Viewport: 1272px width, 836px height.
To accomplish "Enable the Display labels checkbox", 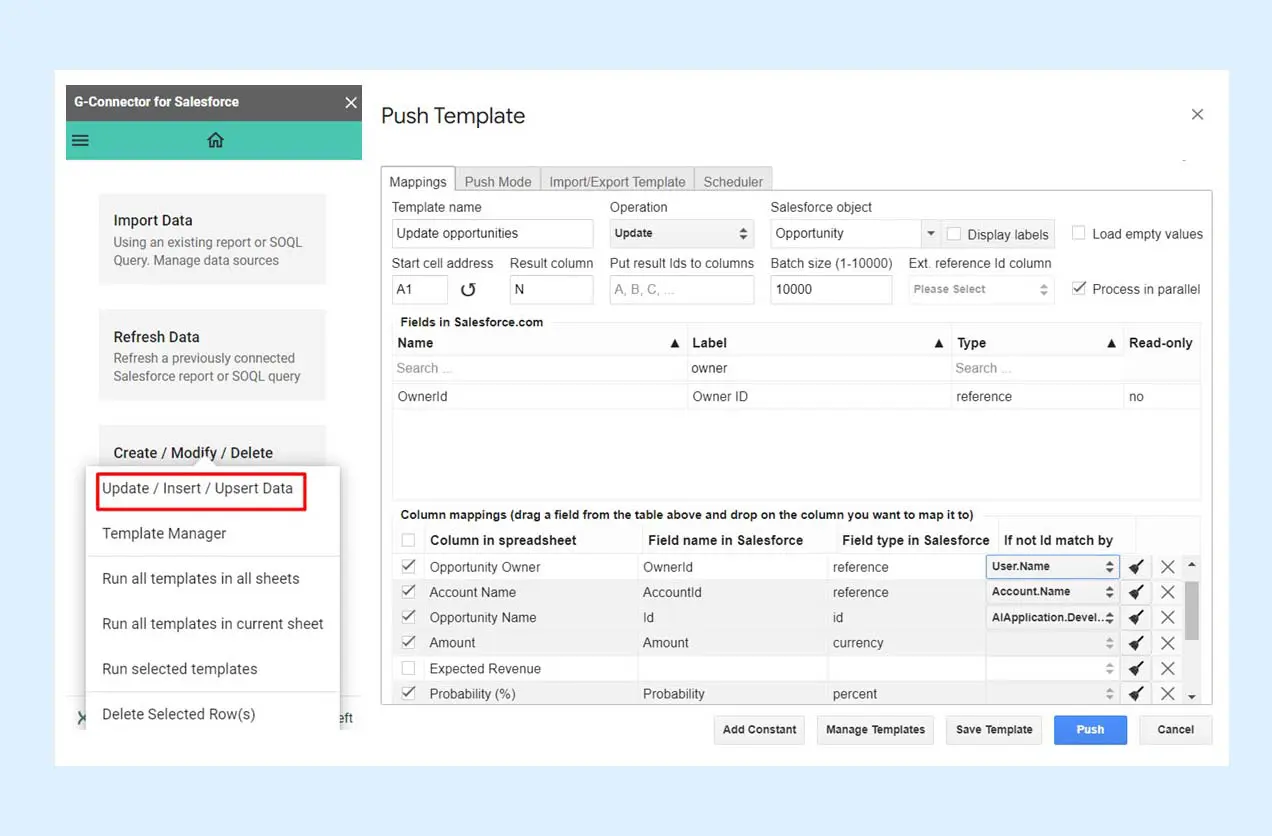I will point(954,234).
